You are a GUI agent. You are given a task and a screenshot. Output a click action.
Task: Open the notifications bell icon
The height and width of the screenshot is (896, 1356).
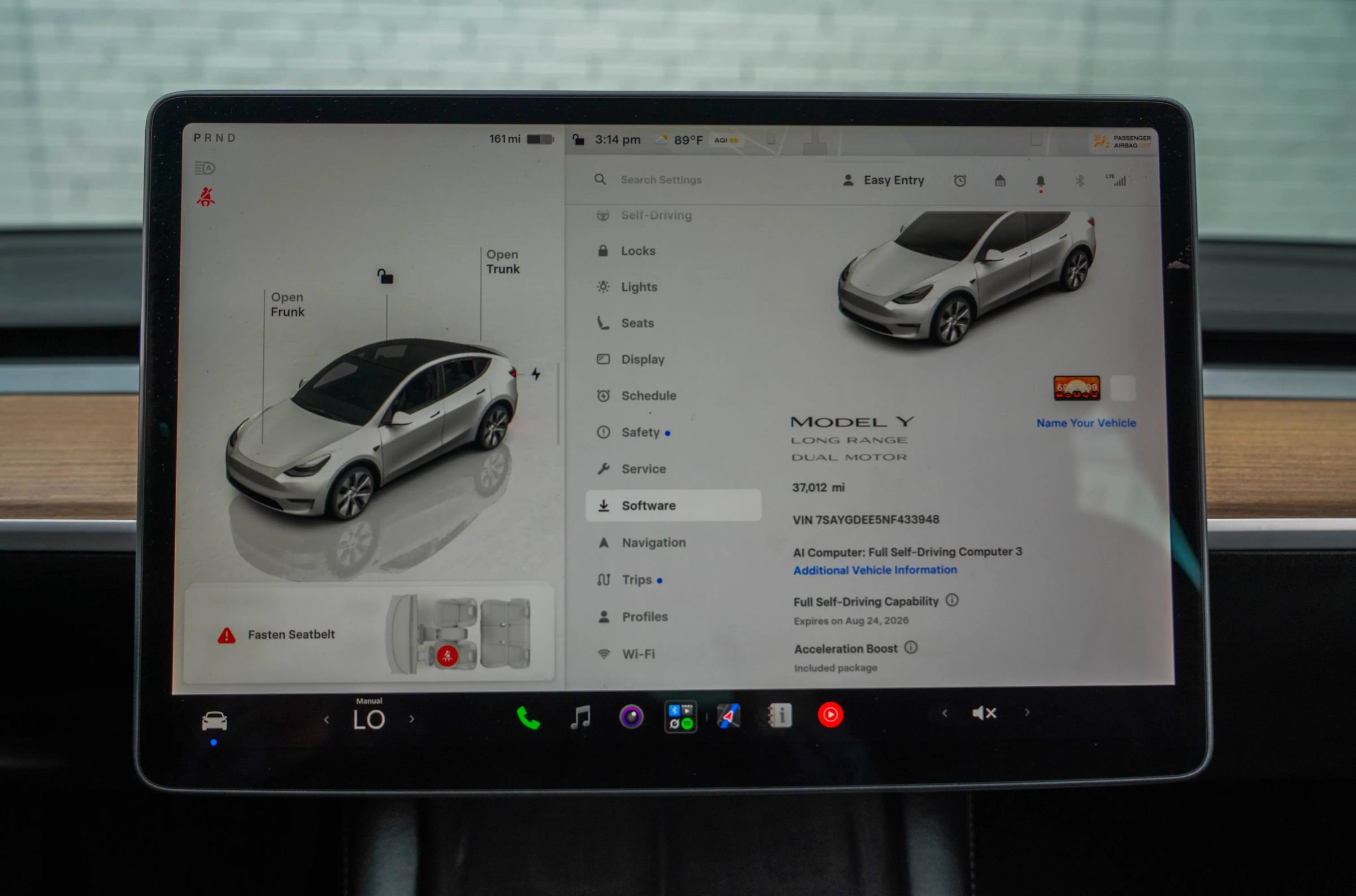tap(1041, 181)
